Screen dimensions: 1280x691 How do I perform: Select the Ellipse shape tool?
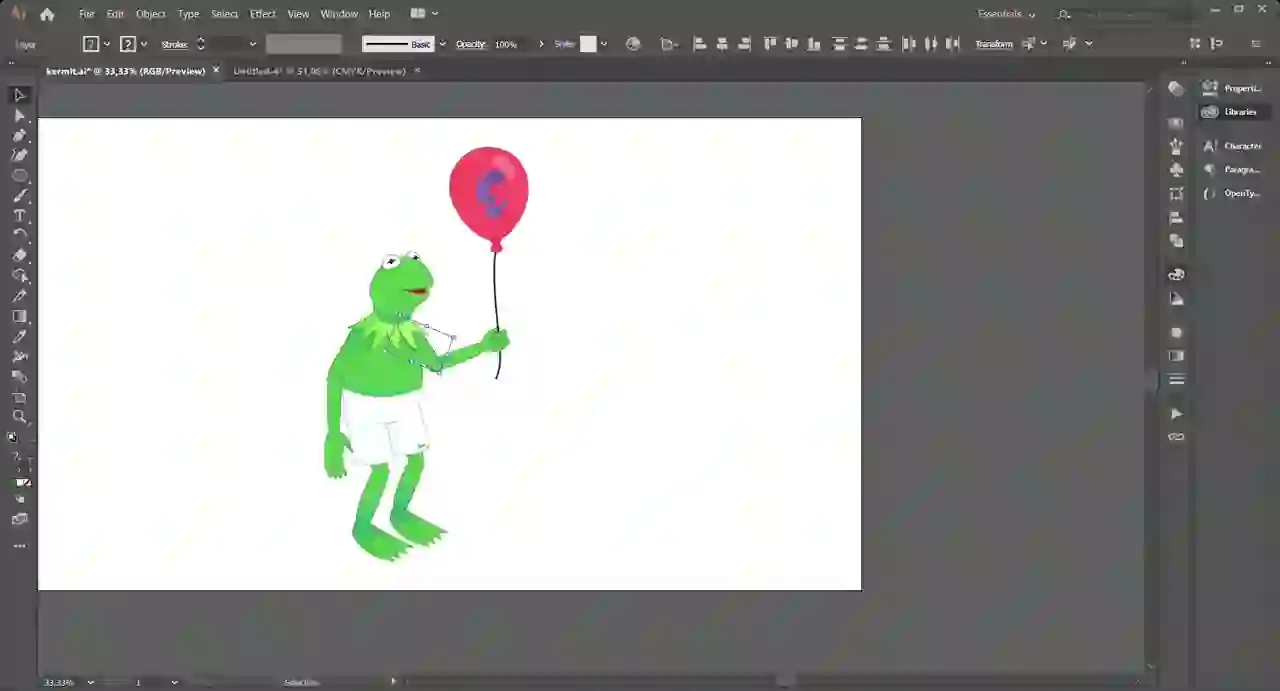coord(19,176)
